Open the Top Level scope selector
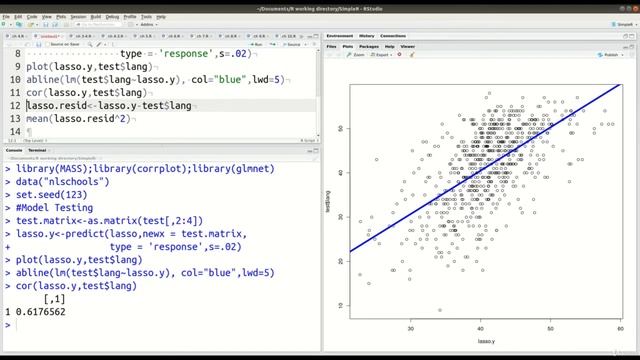 pos(35,140)
